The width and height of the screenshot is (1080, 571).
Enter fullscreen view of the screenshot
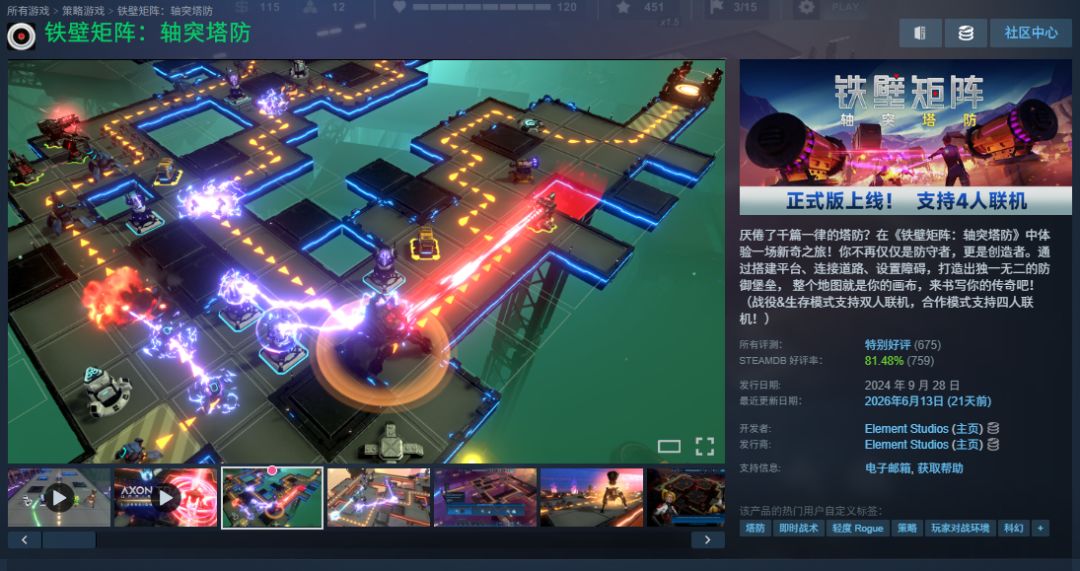pos(705,446)
